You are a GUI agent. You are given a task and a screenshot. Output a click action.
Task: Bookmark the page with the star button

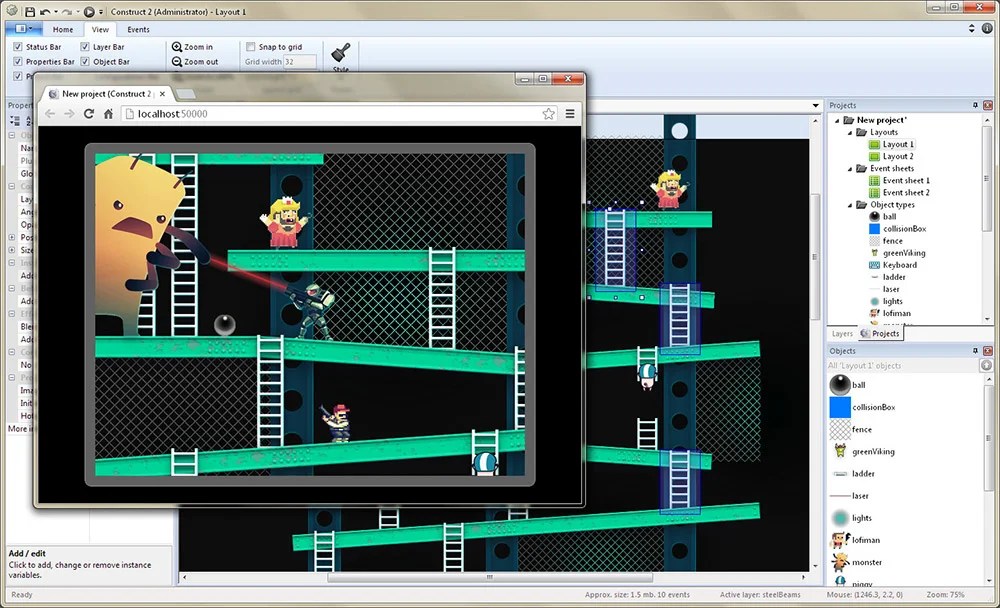(x=549, y=113)
